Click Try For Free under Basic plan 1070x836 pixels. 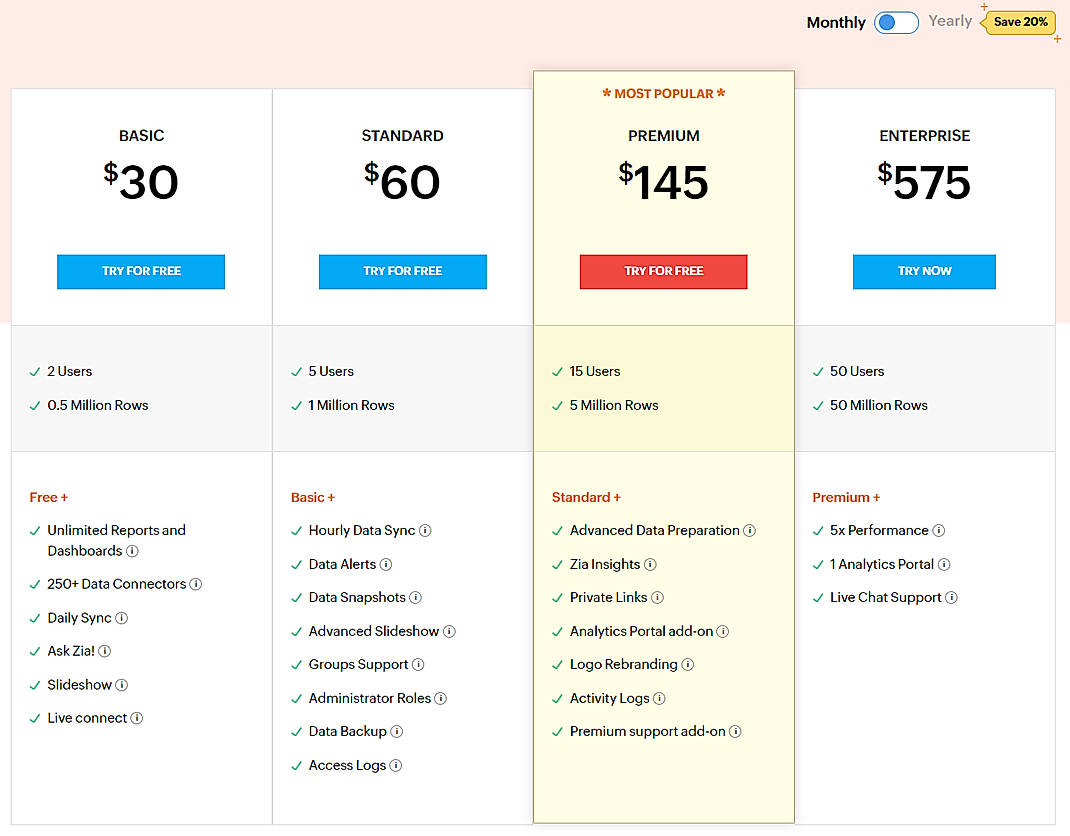(x=140, y=271)
